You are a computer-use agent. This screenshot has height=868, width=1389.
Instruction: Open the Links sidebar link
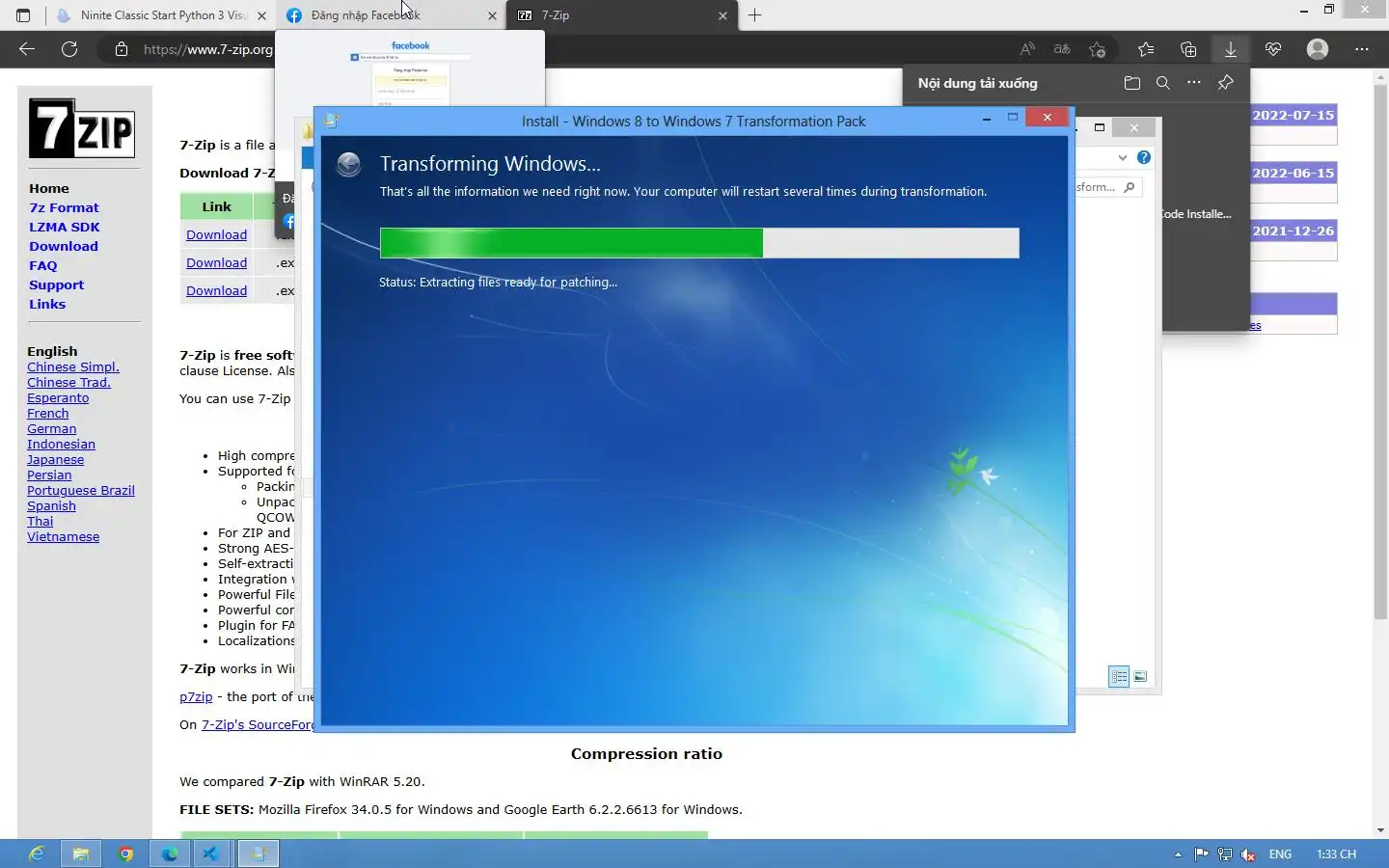tap(47, 304)
